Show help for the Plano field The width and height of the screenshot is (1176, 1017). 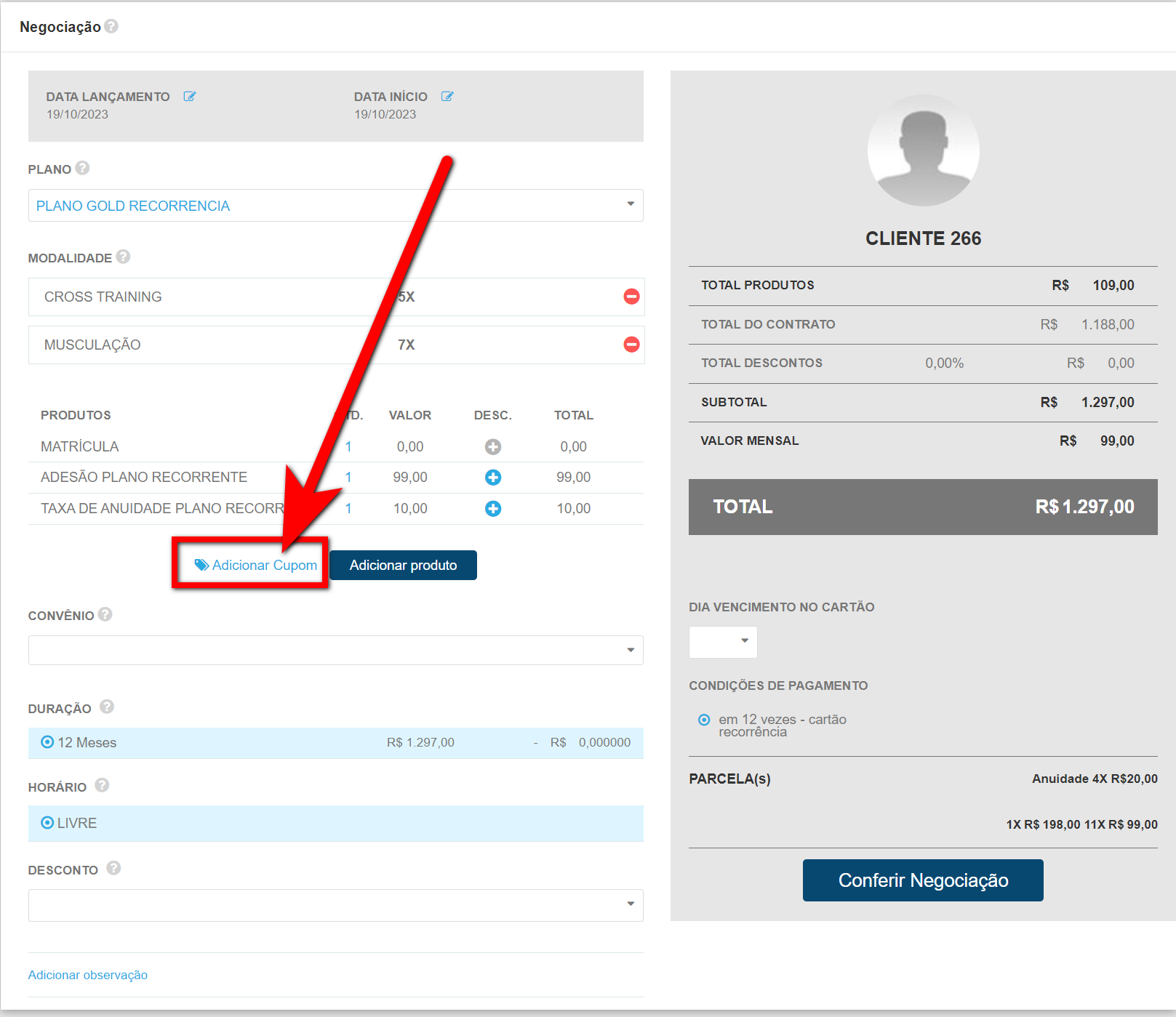(82, 168)
